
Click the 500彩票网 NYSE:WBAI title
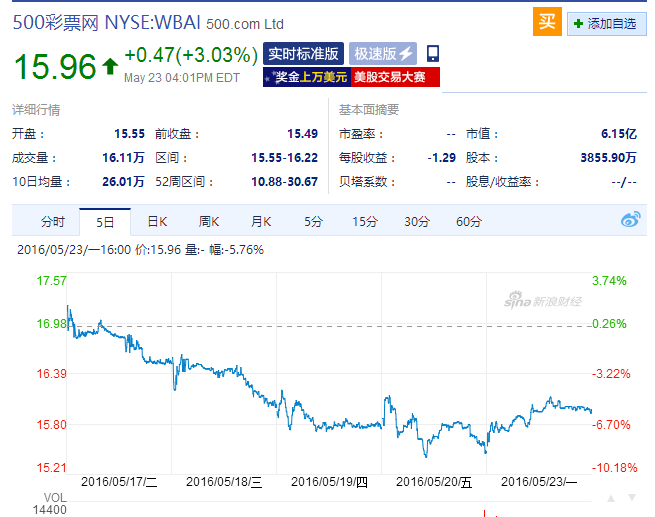coord(107,23)
